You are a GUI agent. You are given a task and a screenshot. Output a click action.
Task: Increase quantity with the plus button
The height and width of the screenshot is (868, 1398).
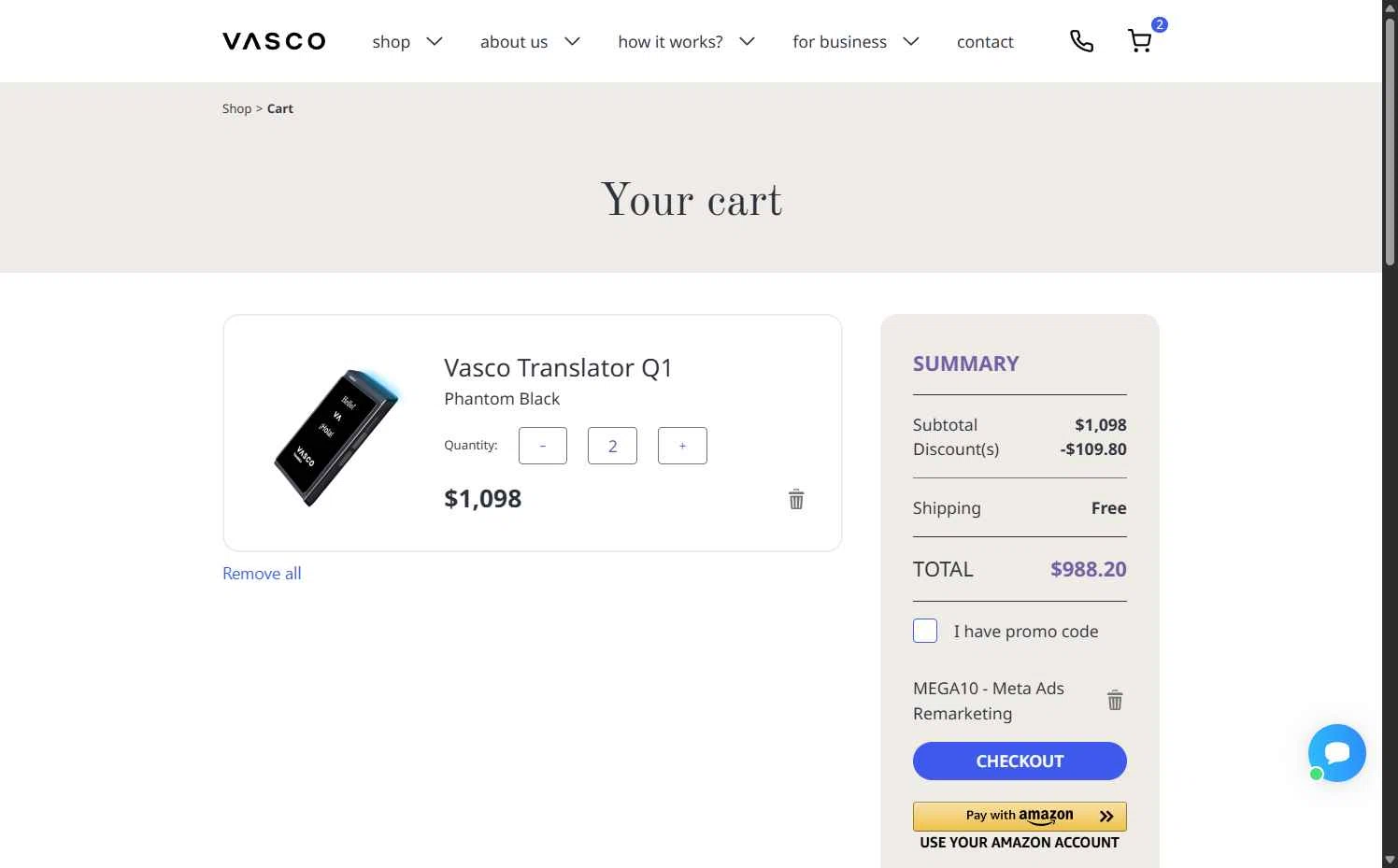682,446
